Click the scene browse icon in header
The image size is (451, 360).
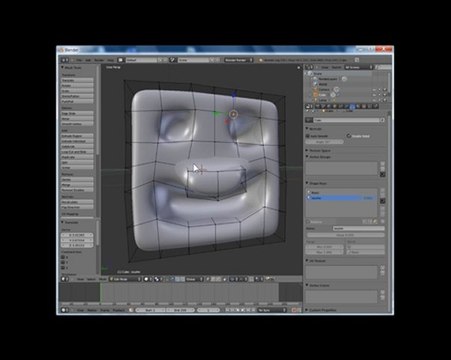pos(173,60)
